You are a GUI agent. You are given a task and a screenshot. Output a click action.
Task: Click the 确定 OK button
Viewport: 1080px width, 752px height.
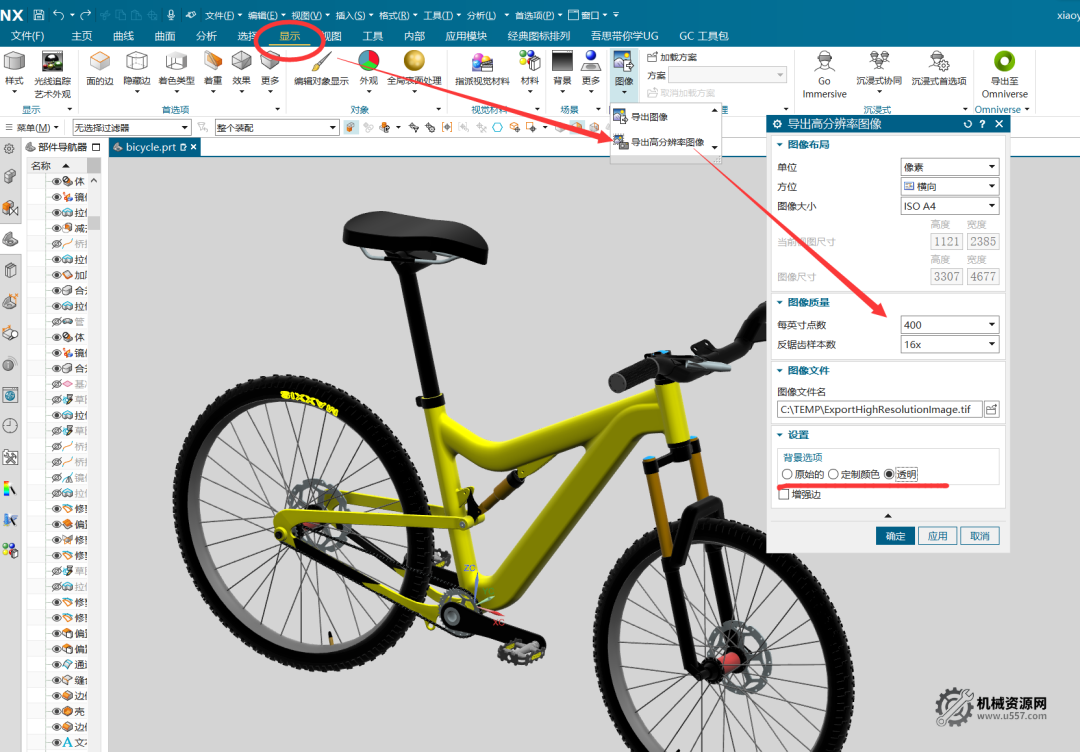coord(894,536)
